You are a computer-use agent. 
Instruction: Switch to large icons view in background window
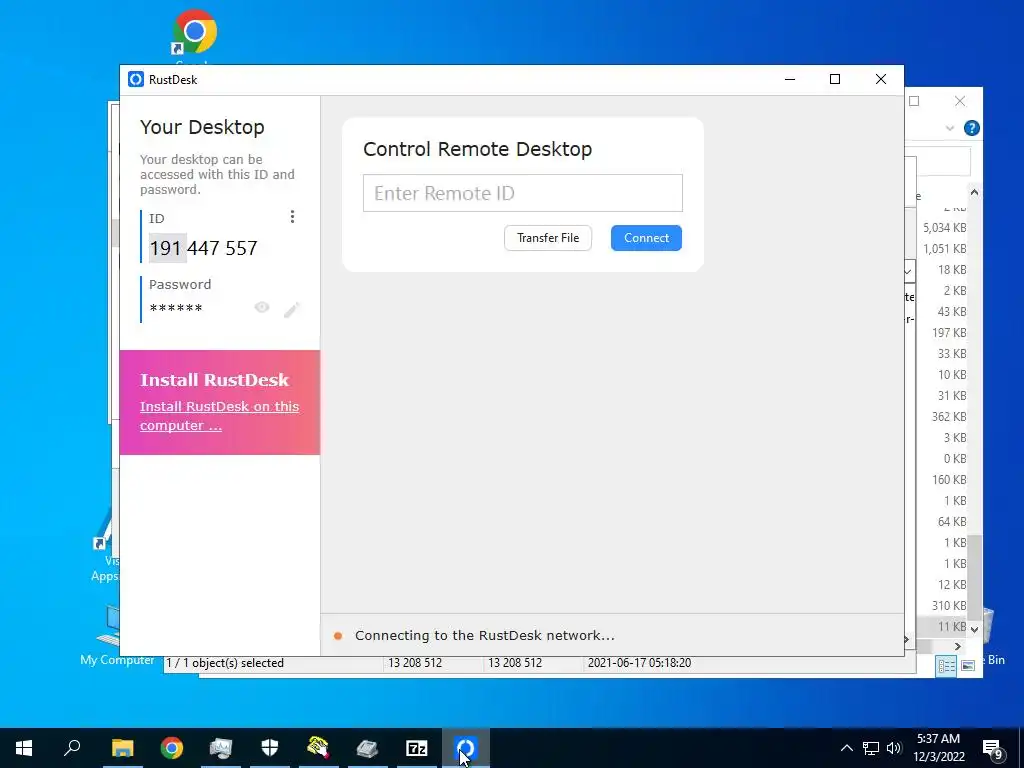coord(968,665)
